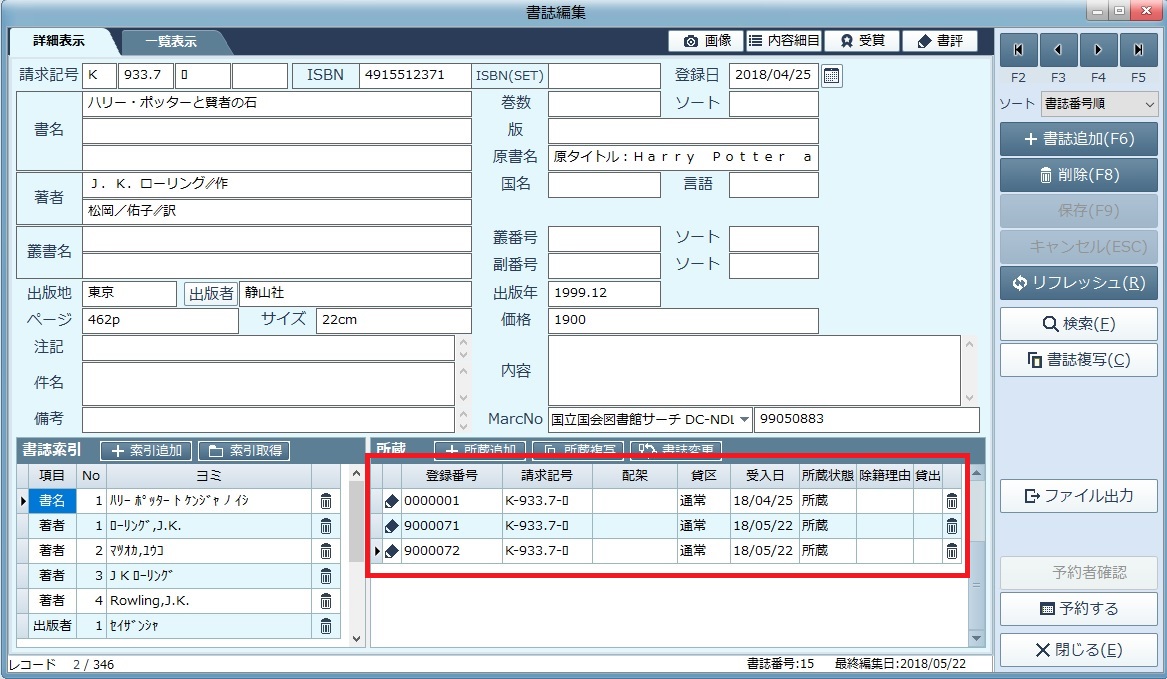Viewport: 1167px width, 679px height.
Task: Remove the ﾏﾂｵｶ,ﾕｳｺ index entry with trash icon
Action: (326, 551)
